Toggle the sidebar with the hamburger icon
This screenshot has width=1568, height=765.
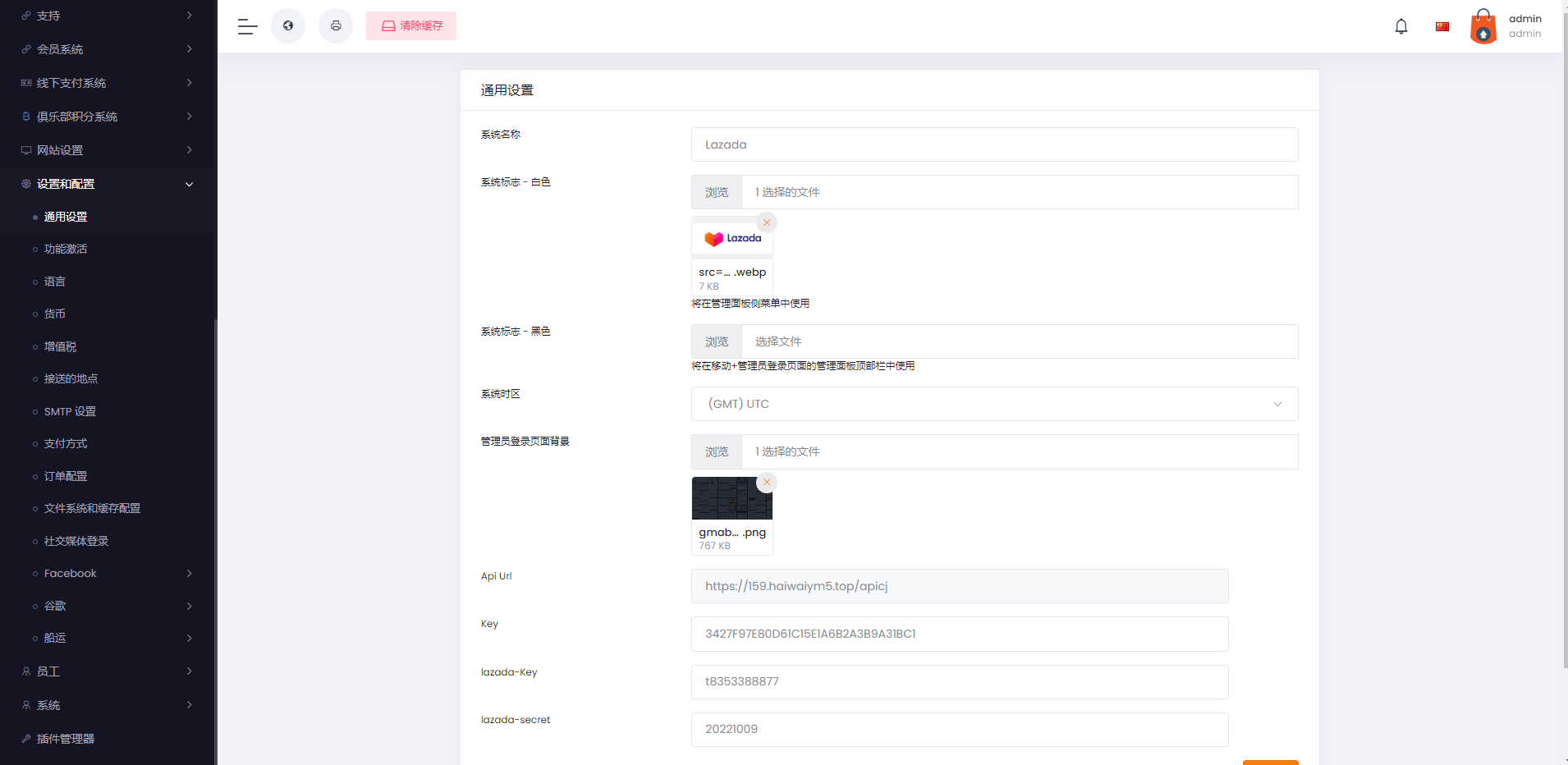246,26
